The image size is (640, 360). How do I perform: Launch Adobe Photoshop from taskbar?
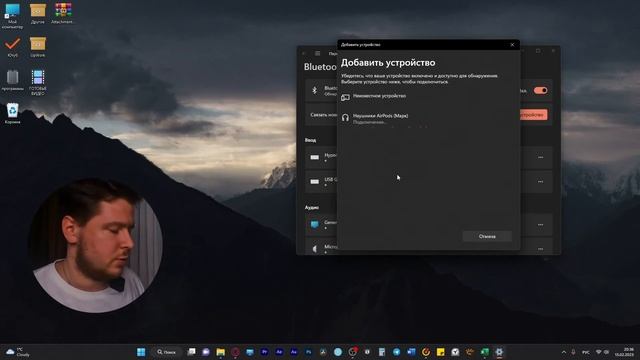click(x=309, y=352)
